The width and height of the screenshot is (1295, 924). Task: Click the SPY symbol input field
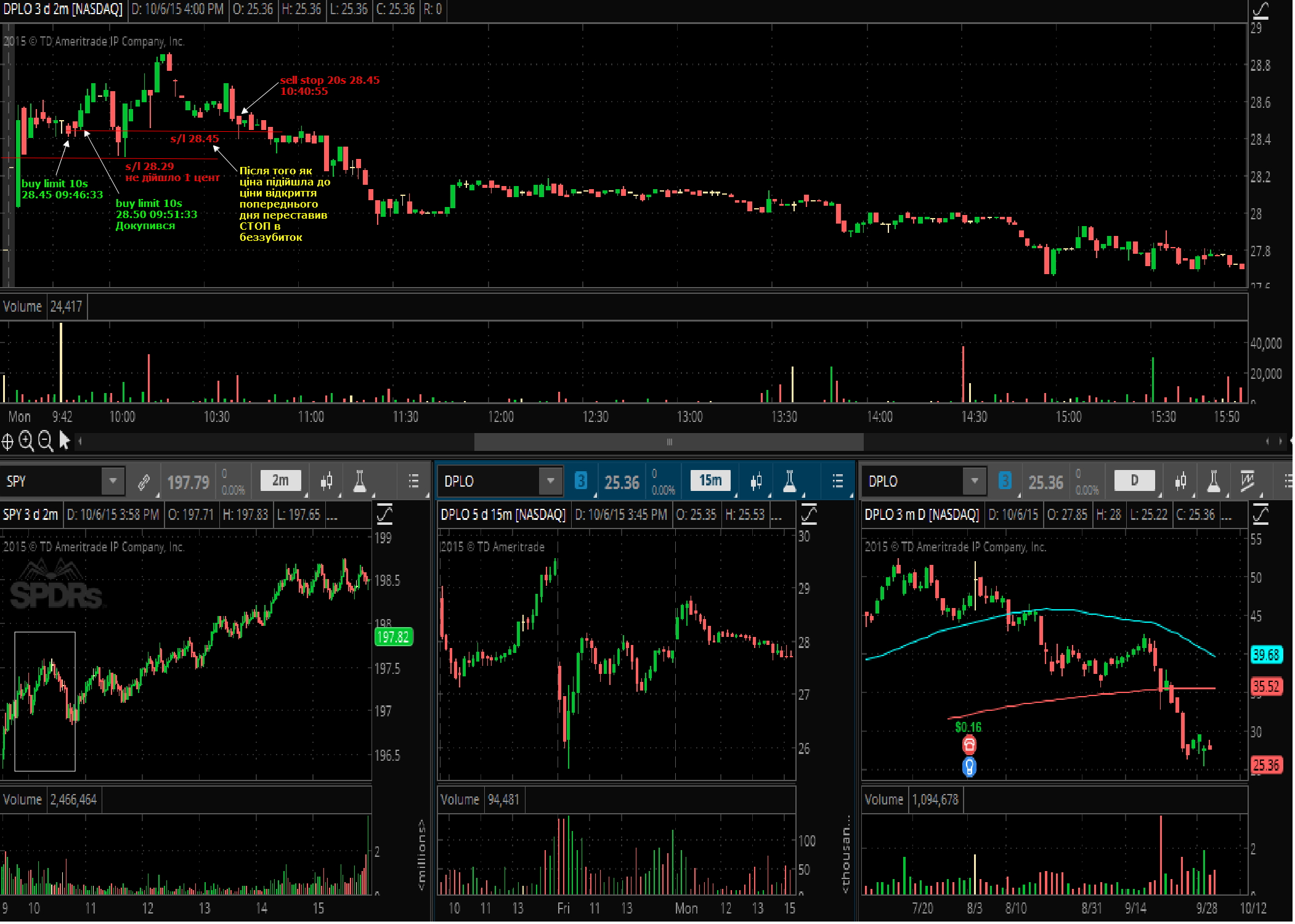coord(52,481)
